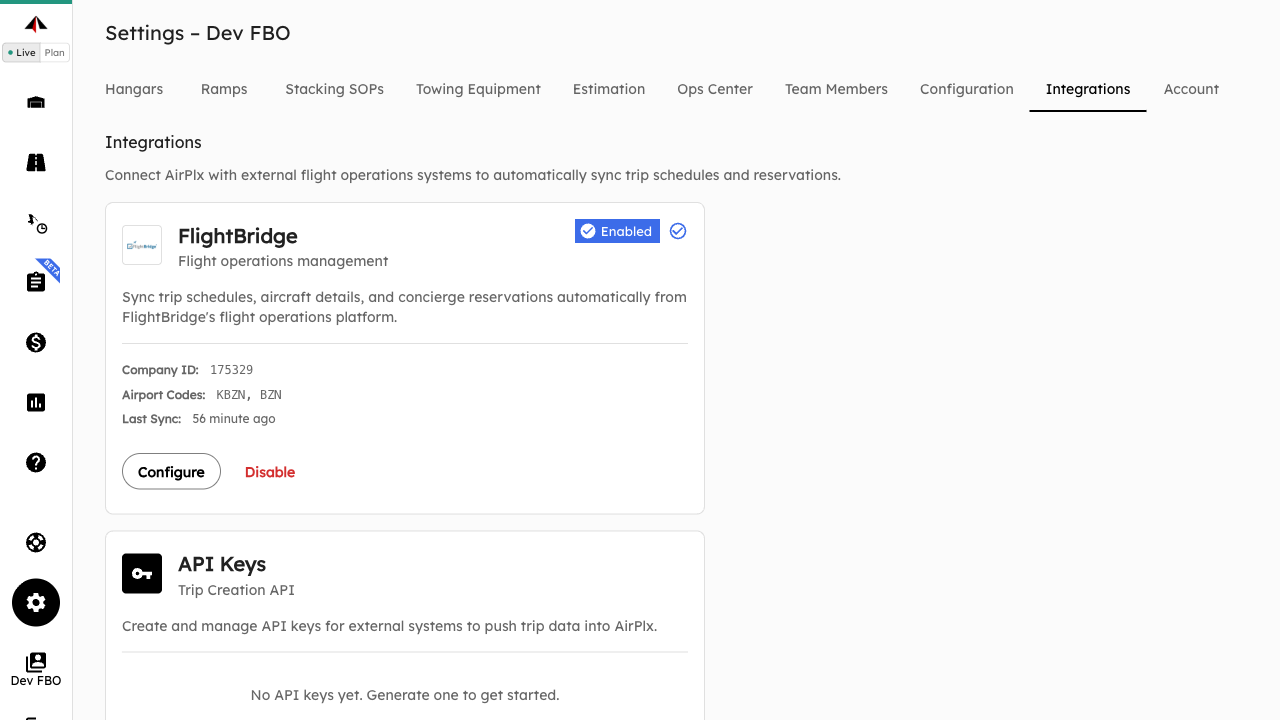
Task: Switch to the Team Members tab
Action: (836, 89)
